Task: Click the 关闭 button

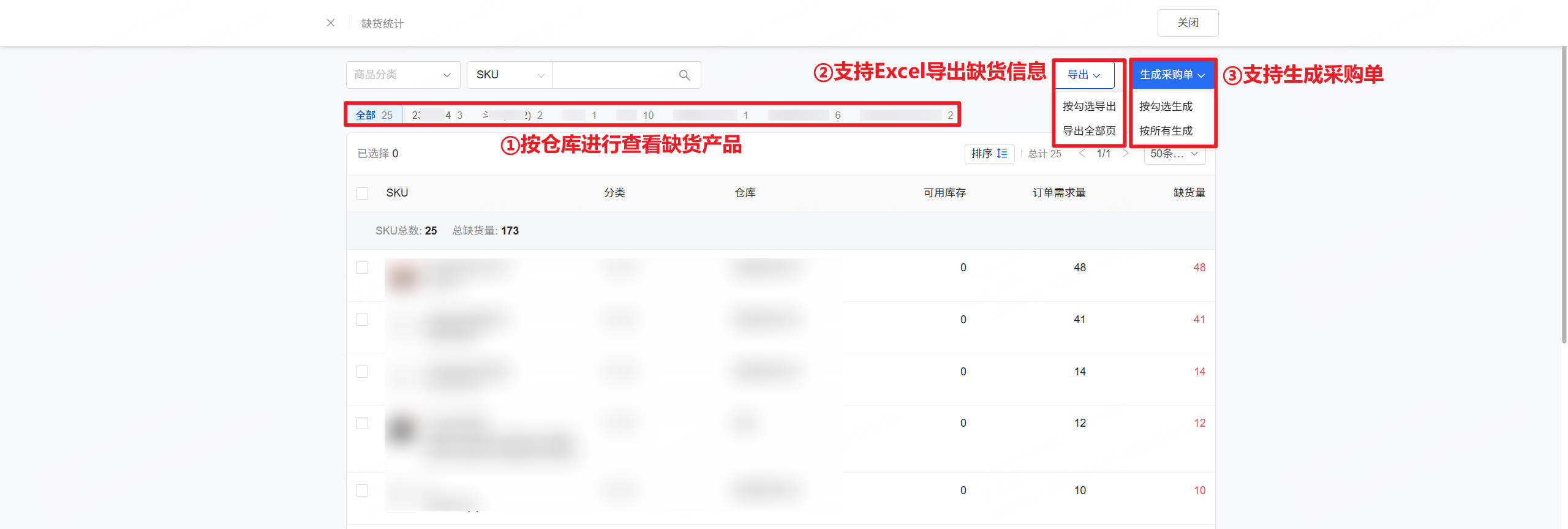Action: [1187, 23]
